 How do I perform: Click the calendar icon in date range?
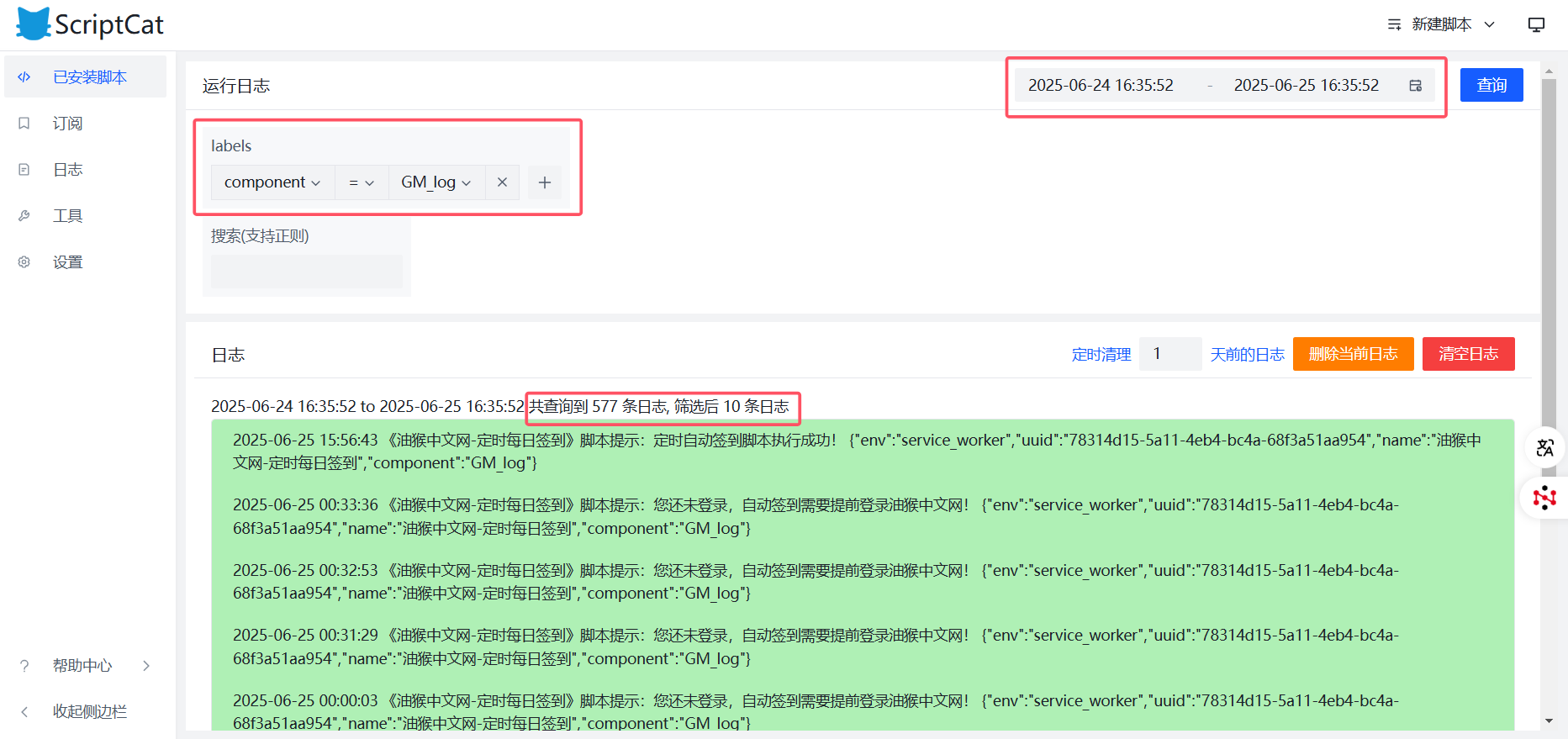[1415, 86]
